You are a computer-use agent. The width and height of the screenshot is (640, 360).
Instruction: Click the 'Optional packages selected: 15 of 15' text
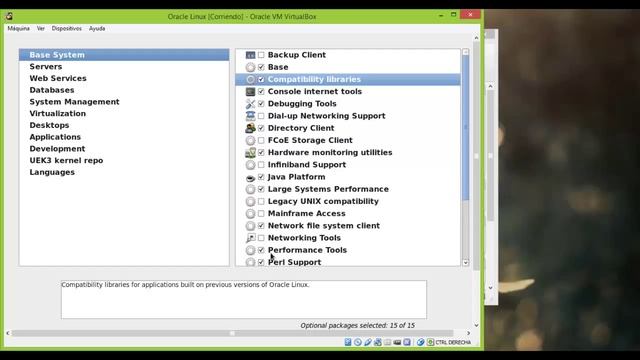(x=358, y=326)
